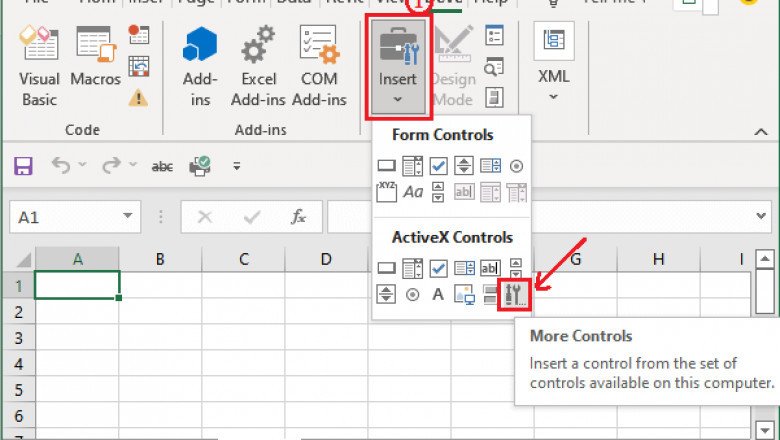Insert a Form Controls Option Button
The height and width of the screenshot is (440, 780).
point(516,166)
